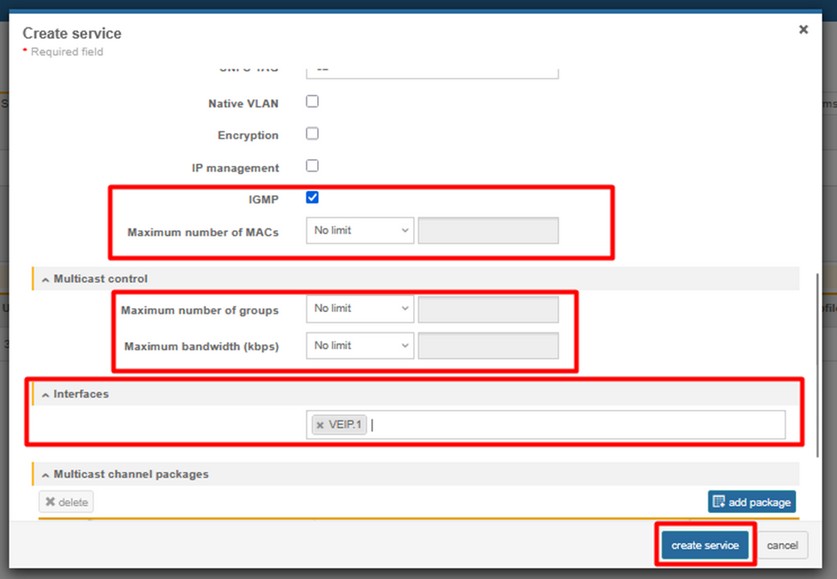Click the add package button
Screen dimensions: 837x579
[x=751, y=502]
